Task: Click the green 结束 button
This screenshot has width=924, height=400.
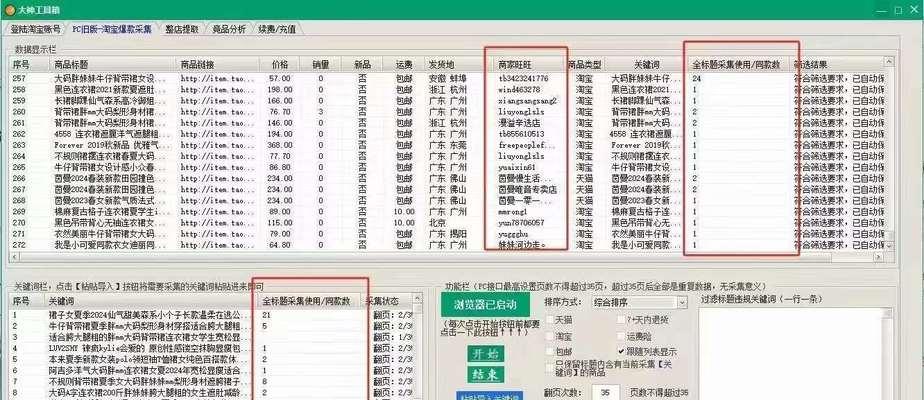Action: tap(485, 374)
